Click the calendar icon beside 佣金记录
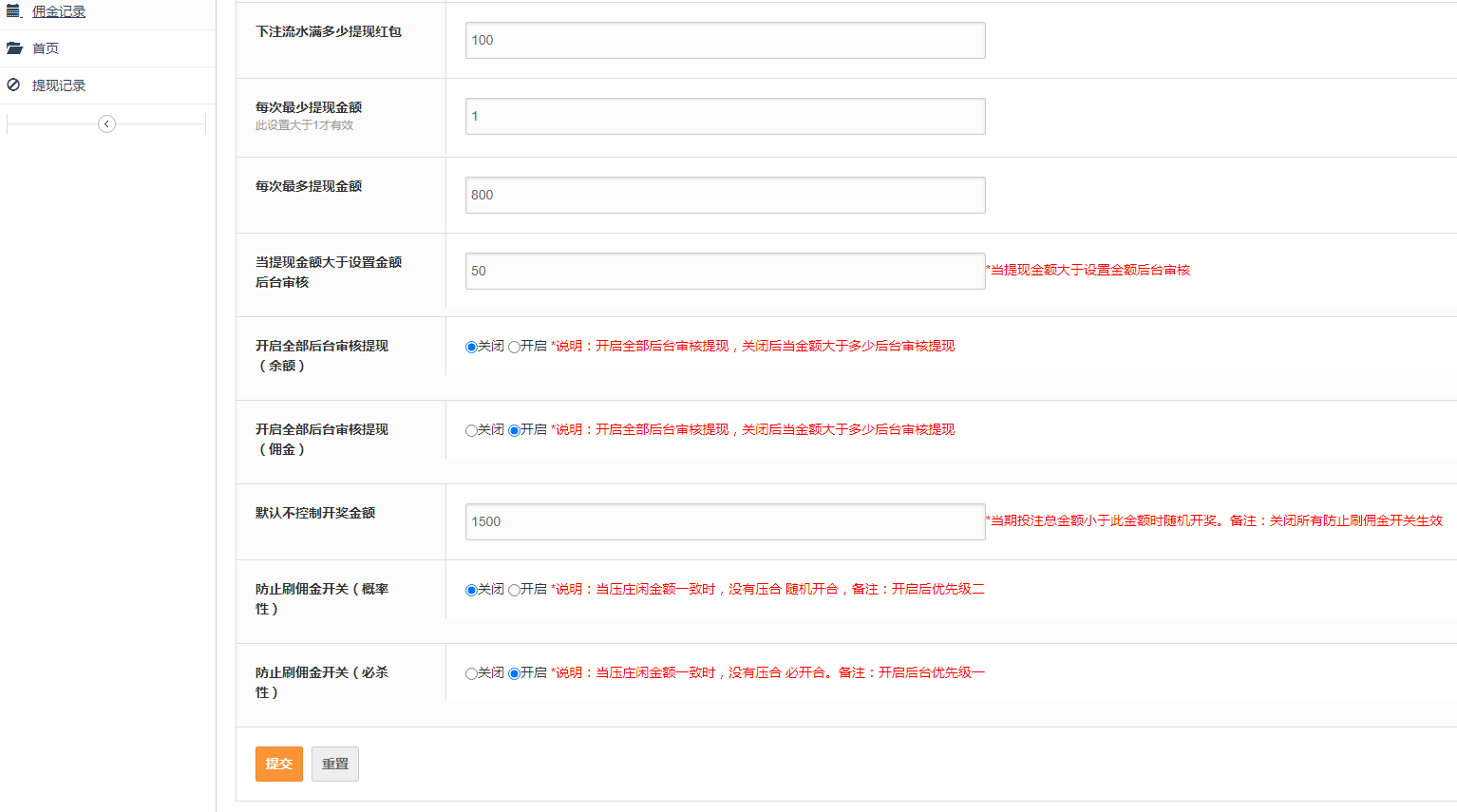This screenshot has height=812, width=1457. point(13,11)
